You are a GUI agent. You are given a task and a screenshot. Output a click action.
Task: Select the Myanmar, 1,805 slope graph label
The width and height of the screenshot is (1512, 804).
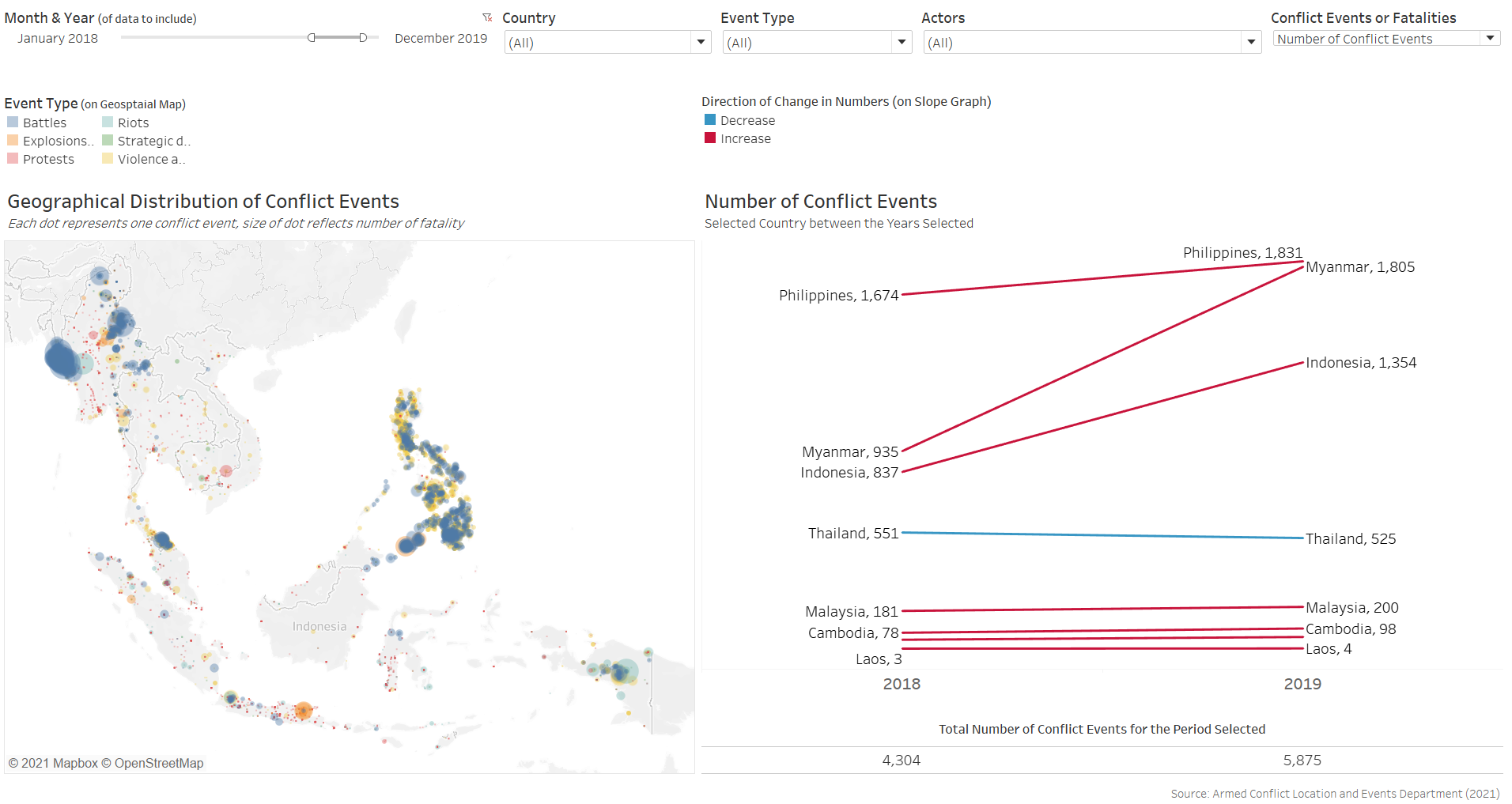point(1359,267)
